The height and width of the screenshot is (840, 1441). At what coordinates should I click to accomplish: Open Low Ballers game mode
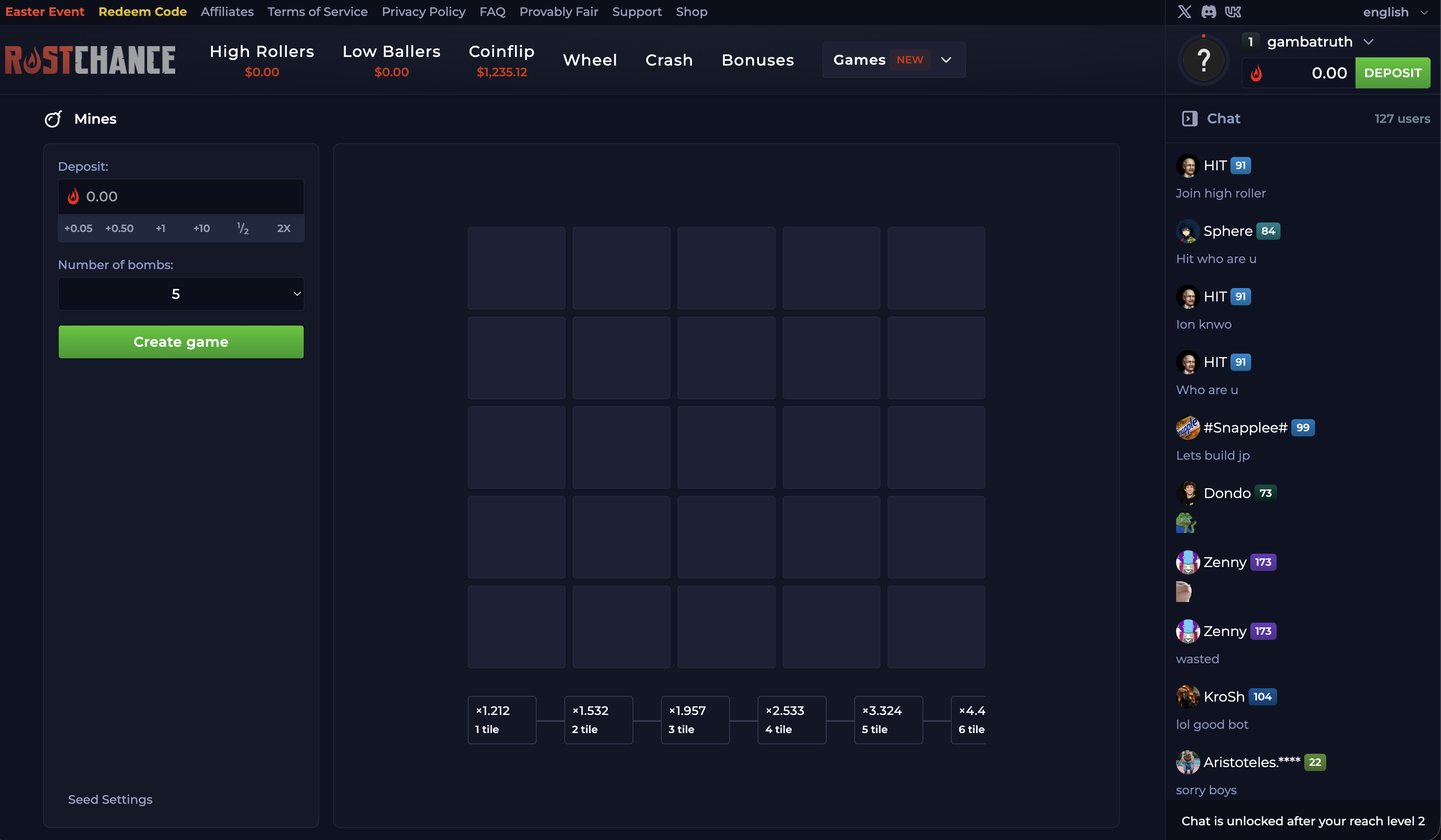[392, 60]
